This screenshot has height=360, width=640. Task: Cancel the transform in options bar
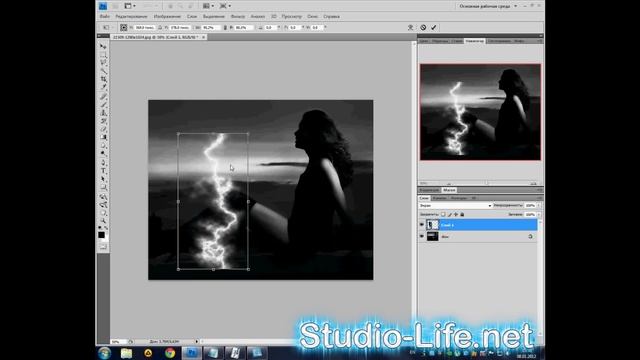coord(423,27)
